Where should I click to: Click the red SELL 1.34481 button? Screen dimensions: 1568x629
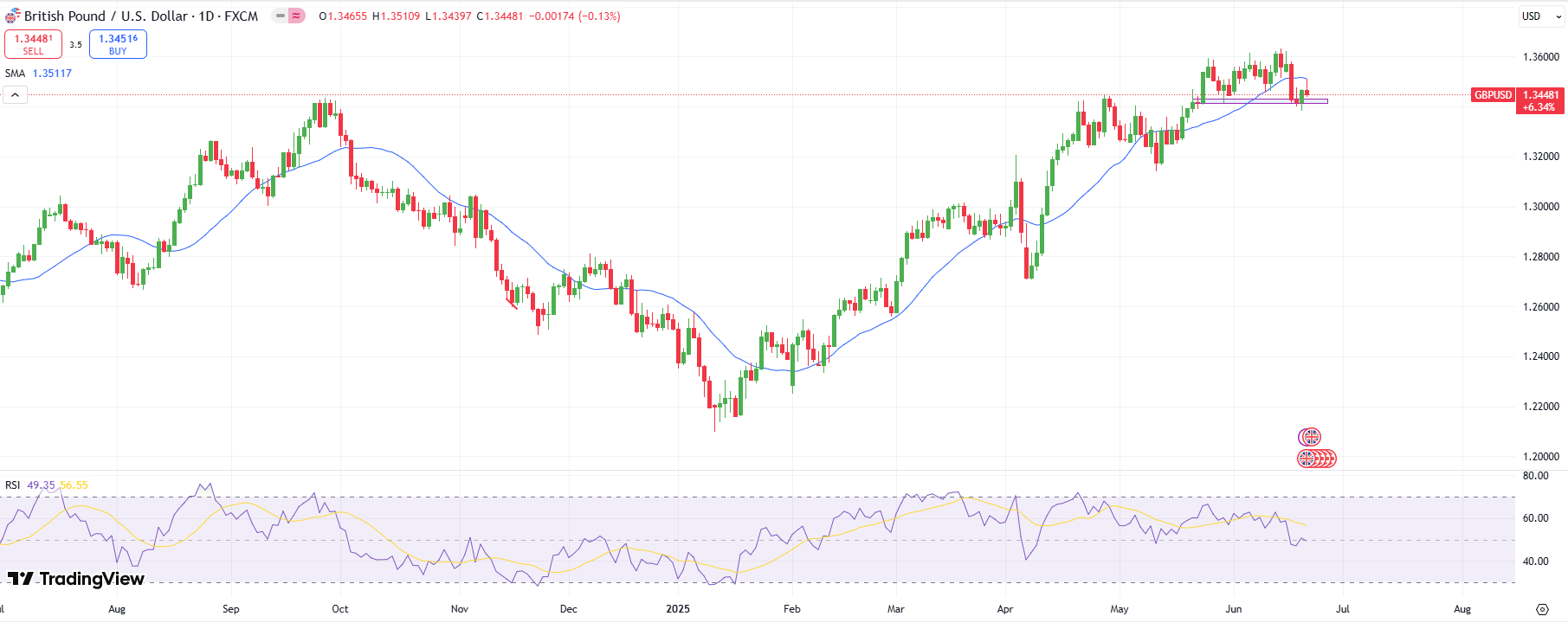click(33, 44)
